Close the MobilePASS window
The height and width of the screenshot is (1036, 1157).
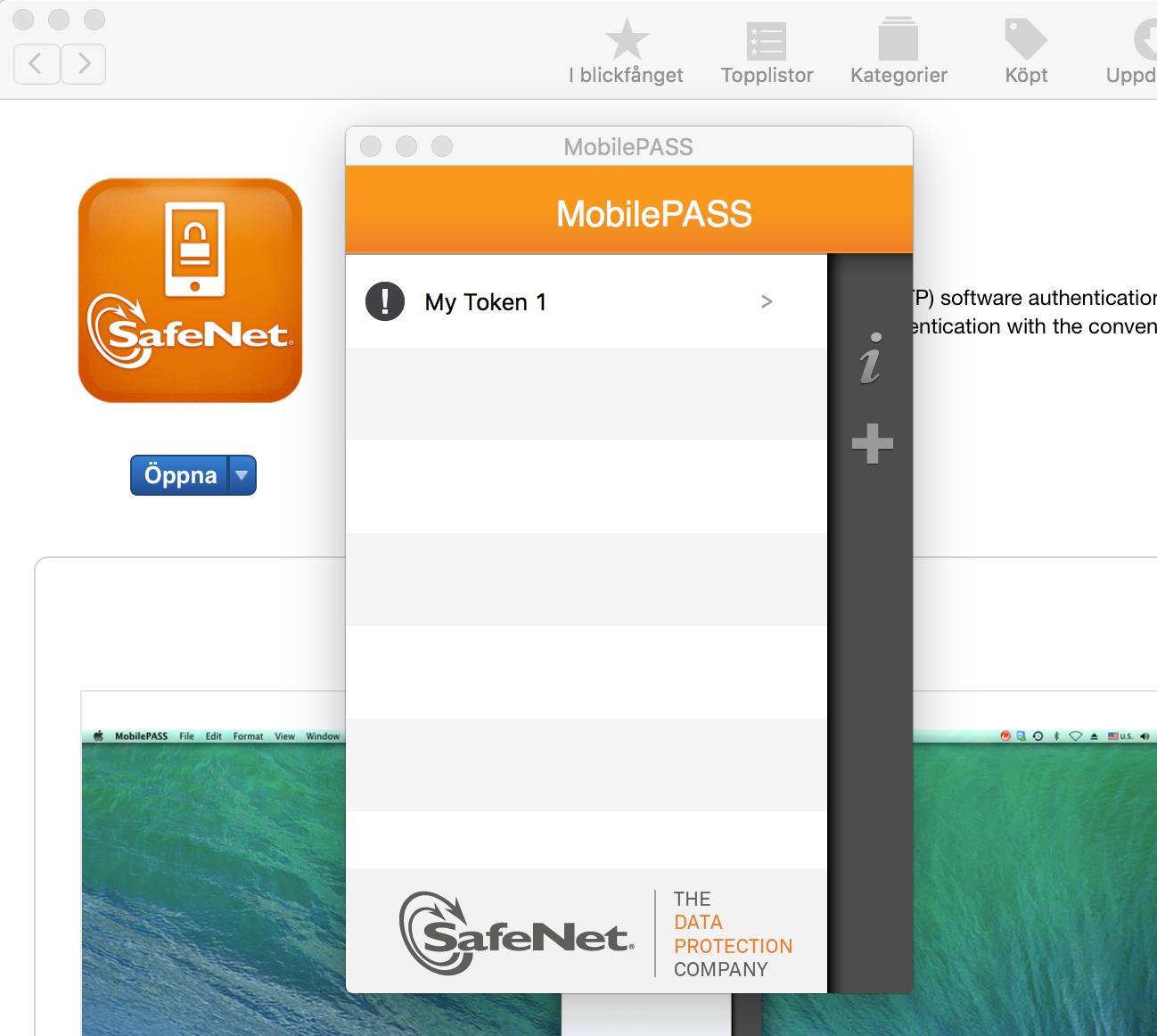coord(371,146)
